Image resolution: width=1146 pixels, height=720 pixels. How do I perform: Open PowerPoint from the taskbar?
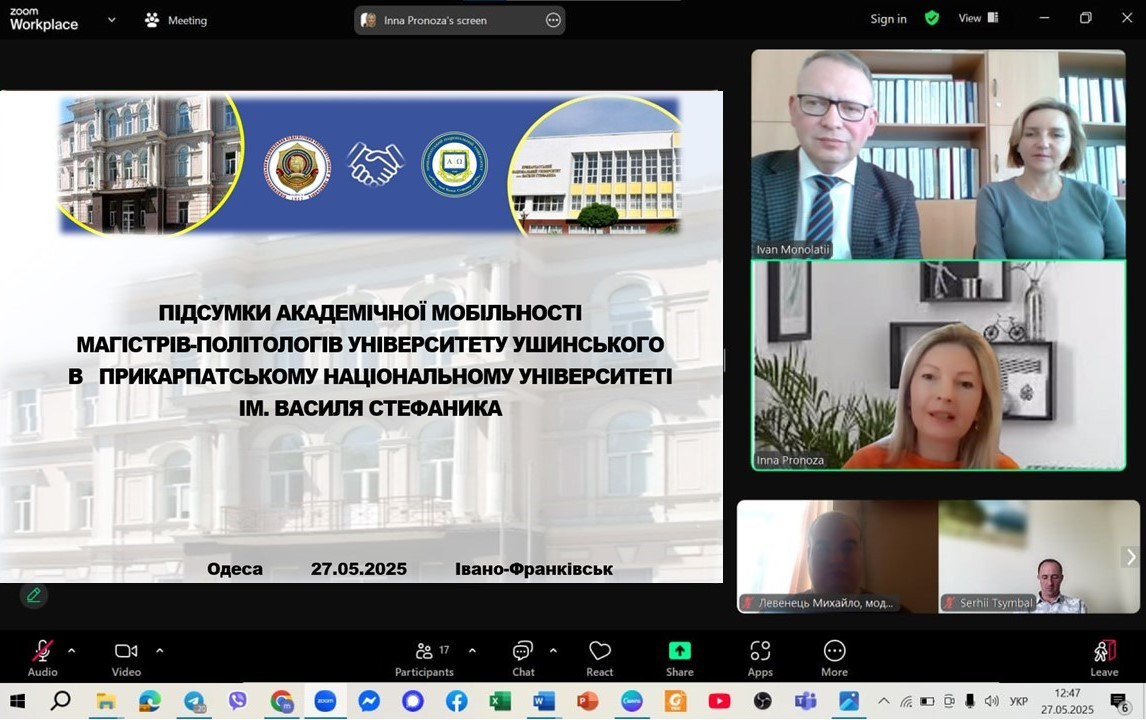pyautogui.click(x=588, y=702)
